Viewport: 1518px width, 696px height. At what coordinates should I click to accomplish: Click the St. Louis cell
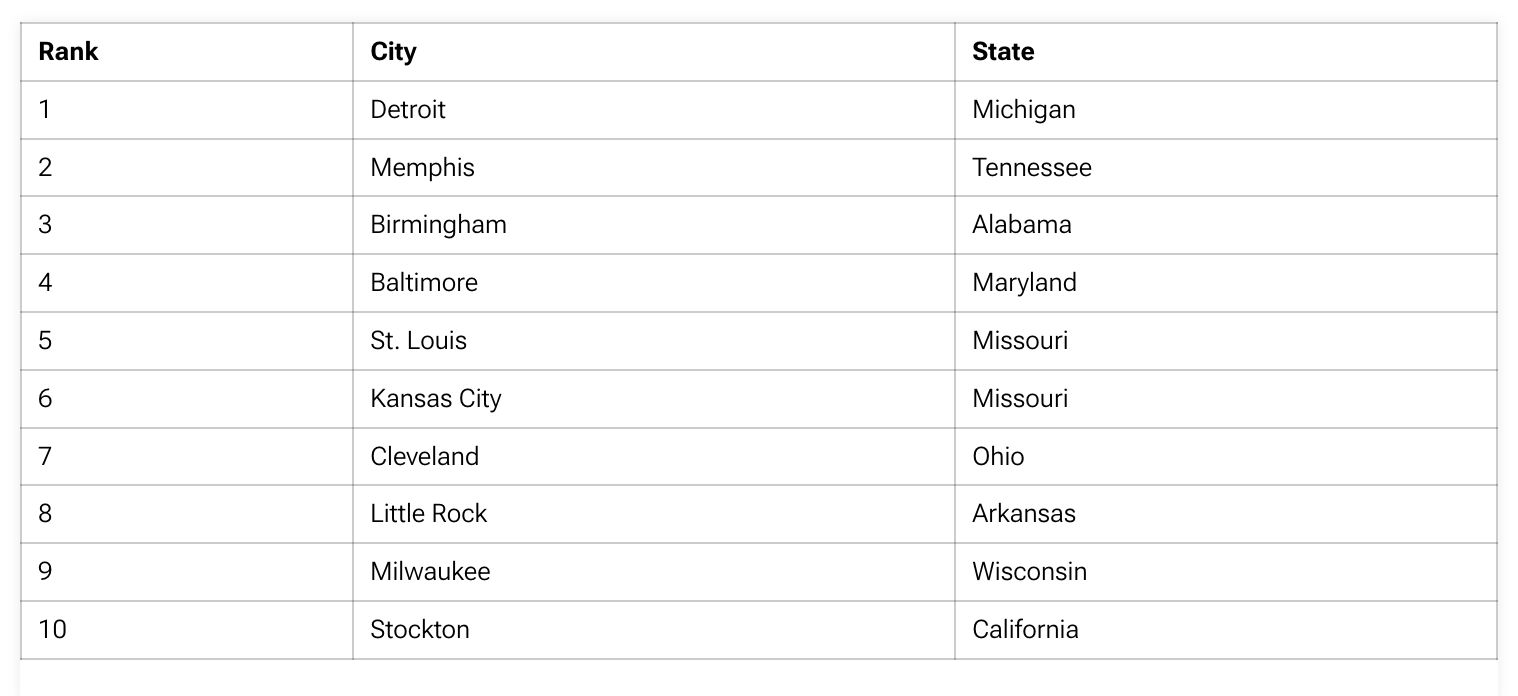click(x=418, y=340)
